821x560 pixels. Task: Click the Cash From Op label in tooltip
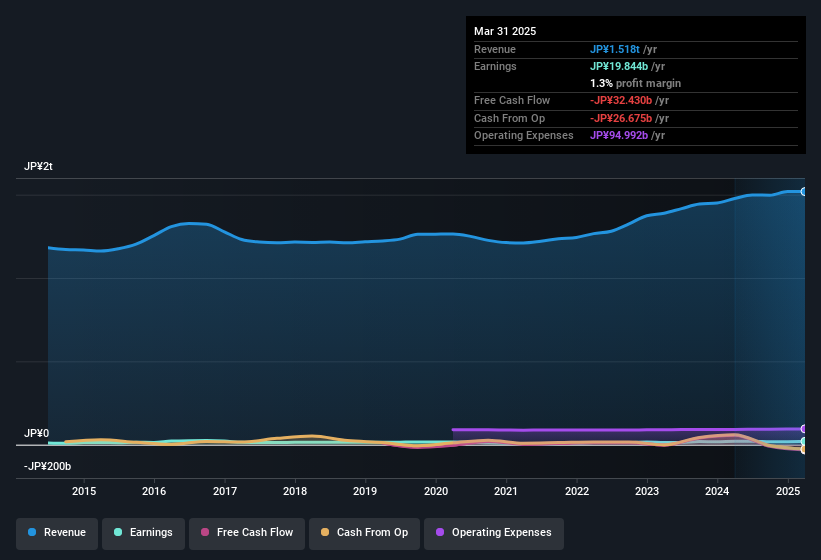(x=509, y=118)
